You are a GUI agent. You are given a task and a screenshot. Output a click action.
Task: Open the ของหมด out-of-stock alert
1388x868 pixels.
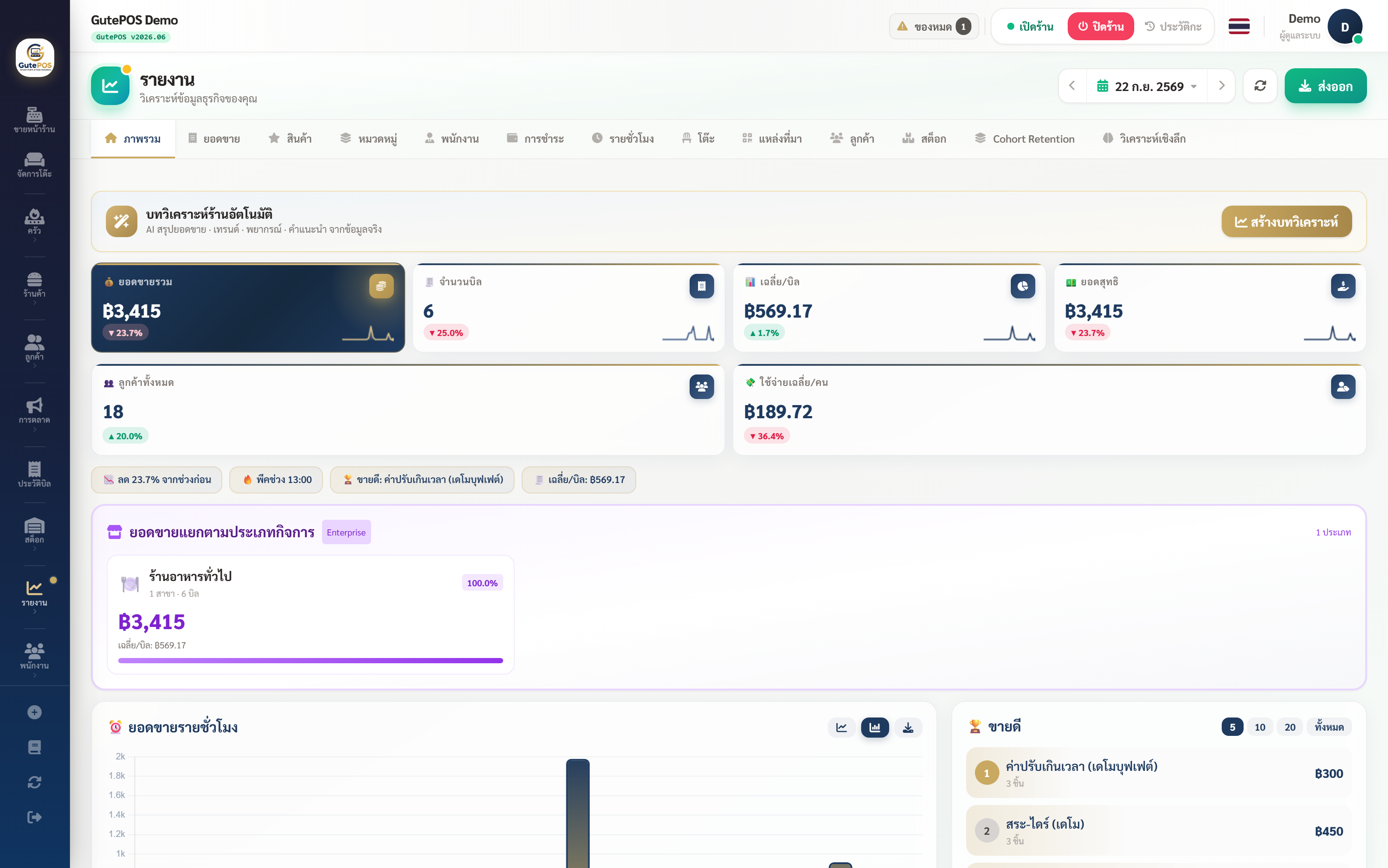coord(934,26)
